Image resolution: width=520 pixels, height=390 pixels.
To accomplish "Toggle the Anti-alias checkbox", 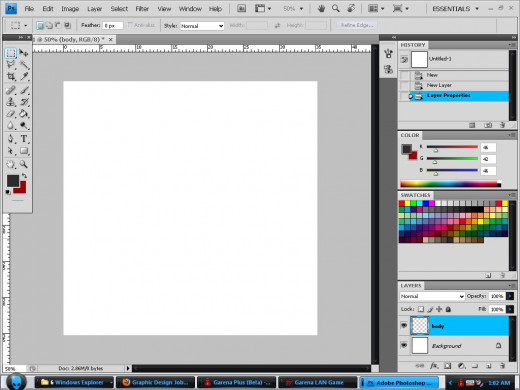I will pos(130,25).
